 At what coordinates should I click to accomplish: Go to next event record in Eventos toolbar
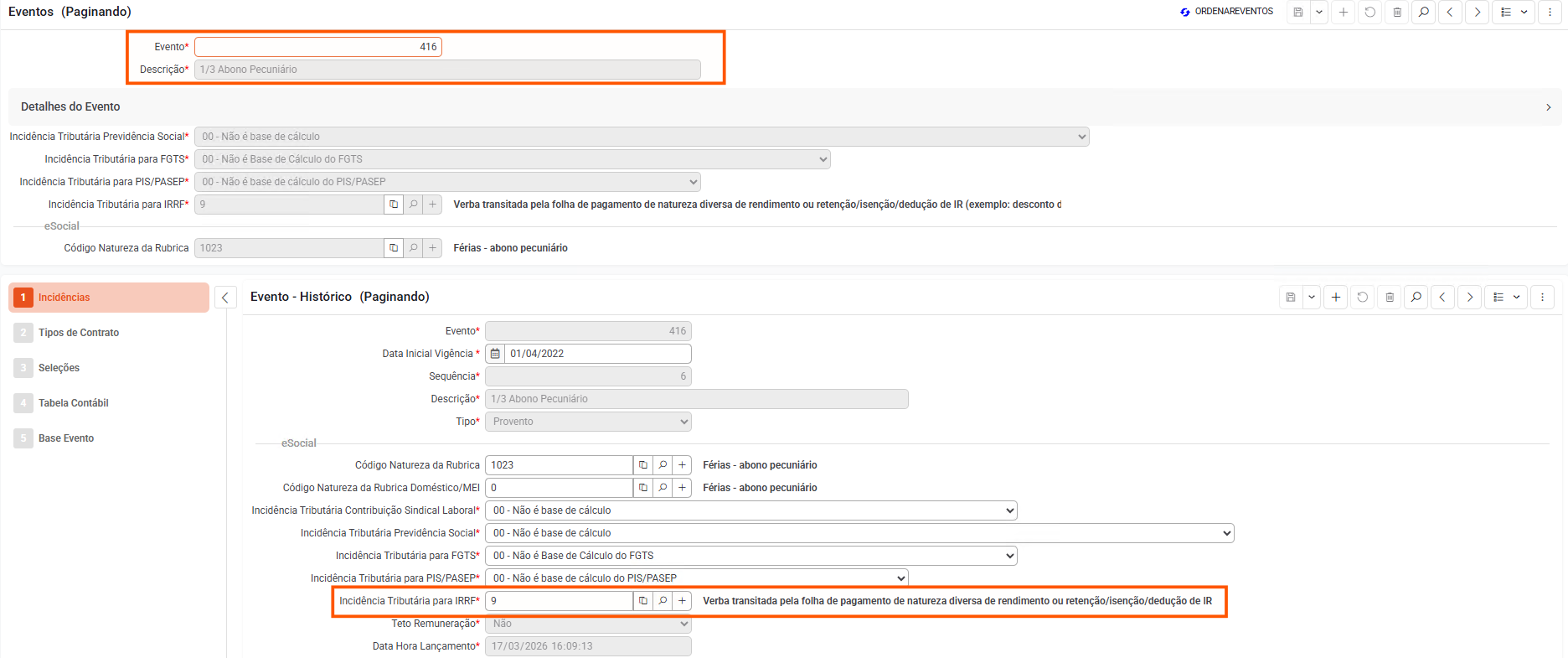(x=1477, y=13)
